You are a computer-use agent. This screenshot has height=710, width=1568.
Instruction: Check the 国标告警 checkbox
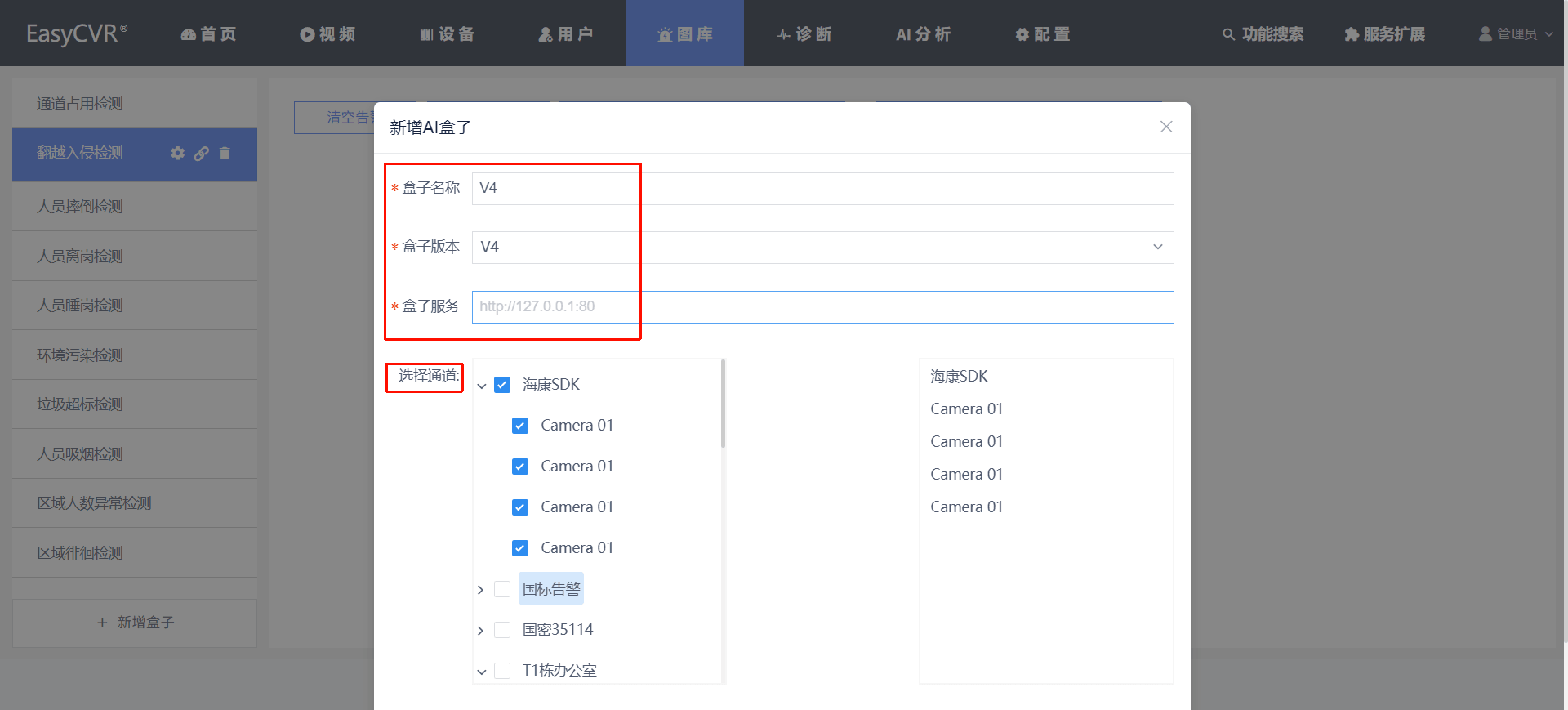tap(502, 588)
